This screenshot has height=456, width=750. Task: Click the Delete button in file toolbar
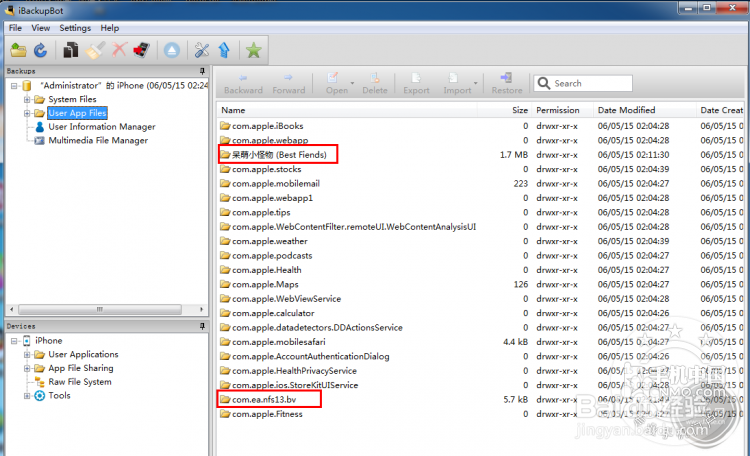pyautogui.click(x=375, y=84)
